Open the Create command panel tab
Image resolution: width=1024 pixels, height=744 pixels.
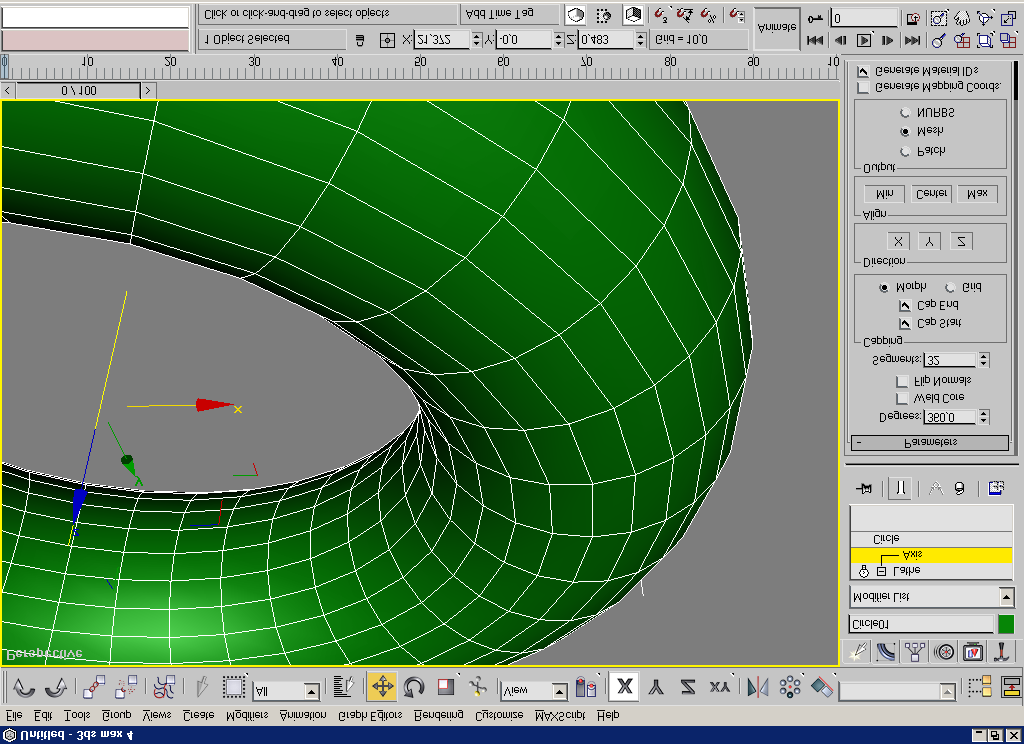pyautogui.click(x=858, y=651)
